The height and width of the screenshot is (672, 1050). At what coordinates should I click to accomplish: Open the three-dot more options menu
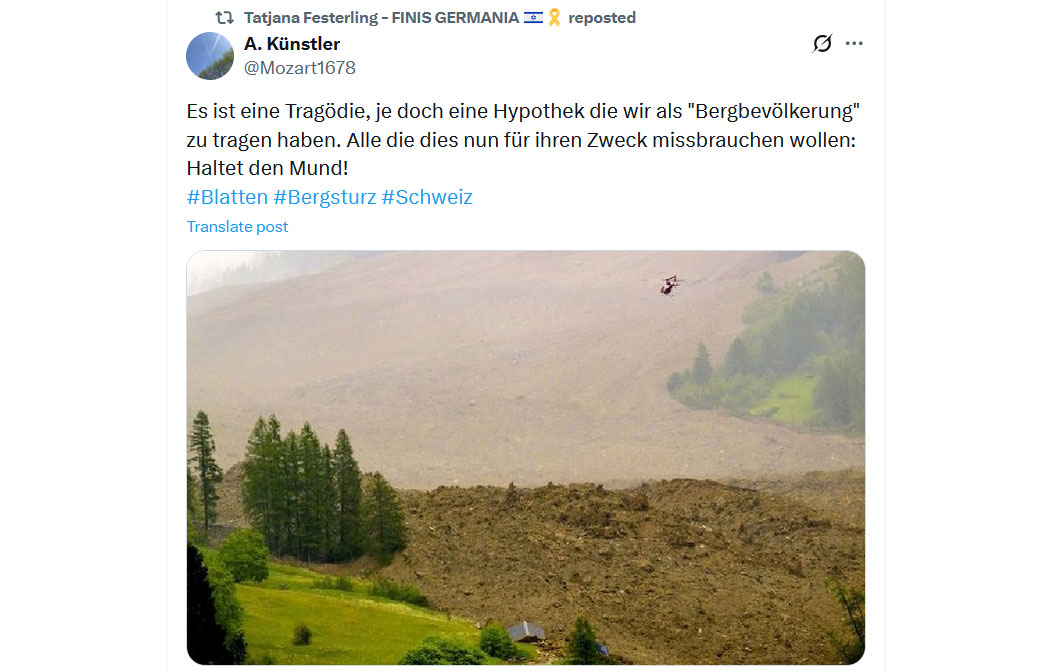(x=854, y=44)
